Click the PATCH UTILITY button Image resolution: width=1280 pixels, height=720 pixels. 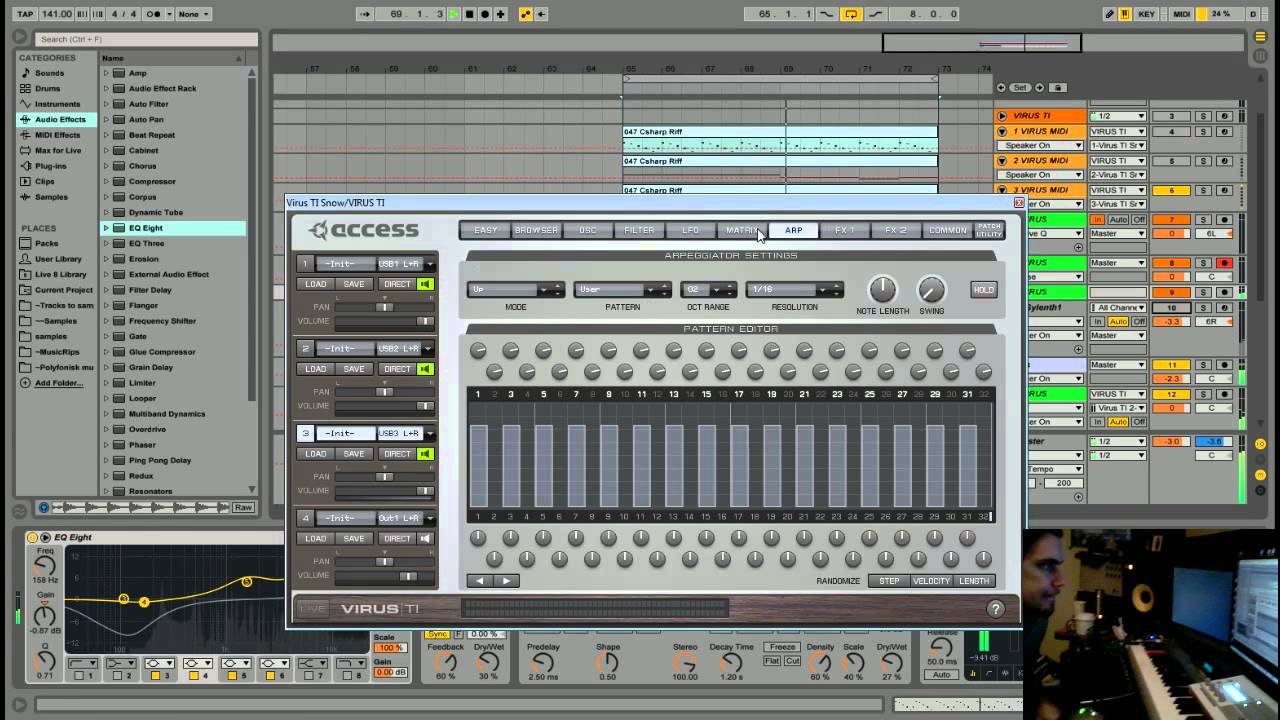tap(989, 231)
